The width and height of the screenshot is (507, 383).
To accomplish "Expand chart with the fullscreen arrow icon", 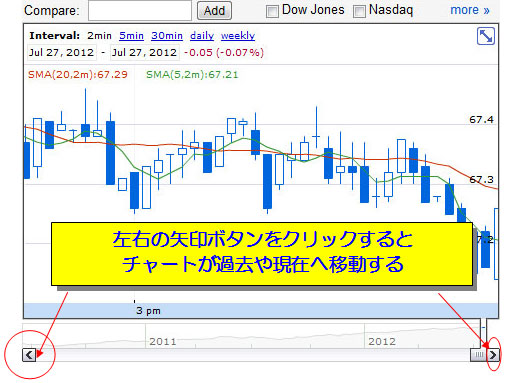I will 486,36.
